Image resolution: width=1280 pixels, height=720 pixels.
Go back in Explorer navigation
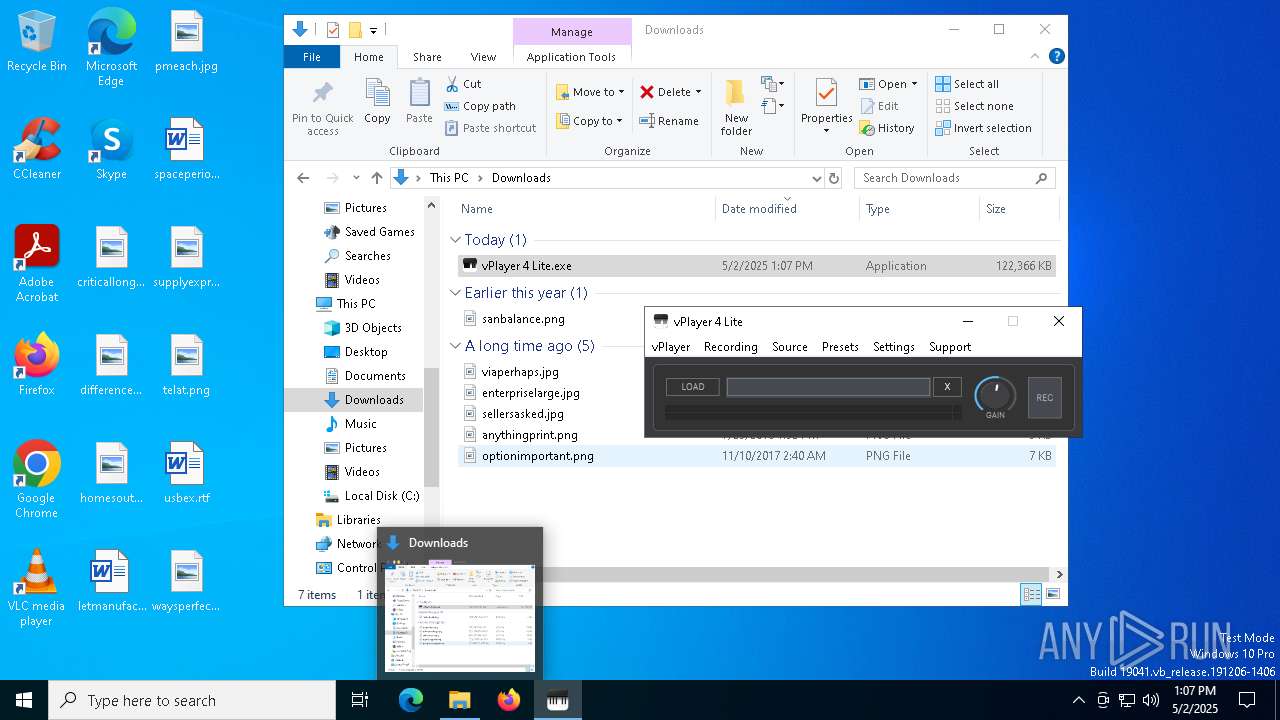pos(303,178)
